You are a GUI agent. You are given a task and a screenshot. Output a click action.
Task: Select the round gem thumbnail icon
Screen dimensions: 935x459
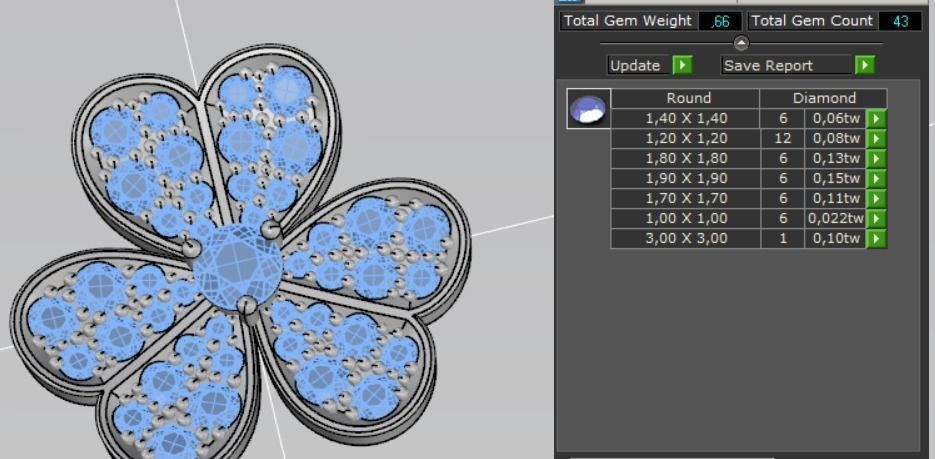point(589,109)
